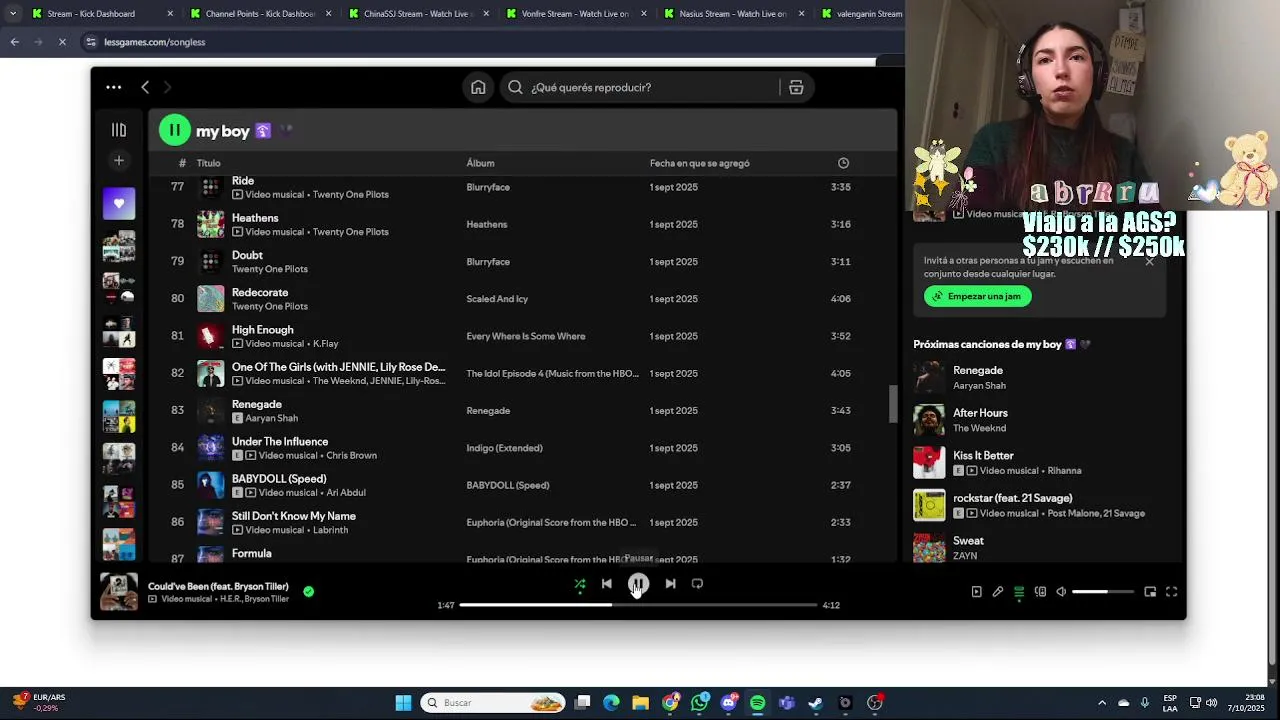Switch to 'ChinaSSJ Stream' browser tab

point(418,14)
